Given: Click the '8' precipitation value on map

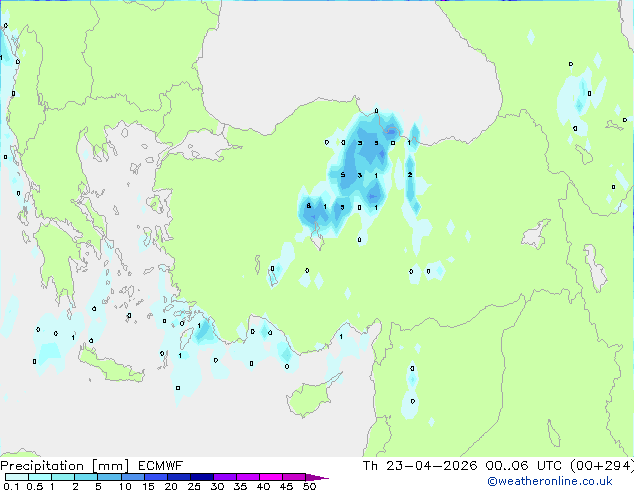Looking at the screenshot, I should click(x=309, y=206).
